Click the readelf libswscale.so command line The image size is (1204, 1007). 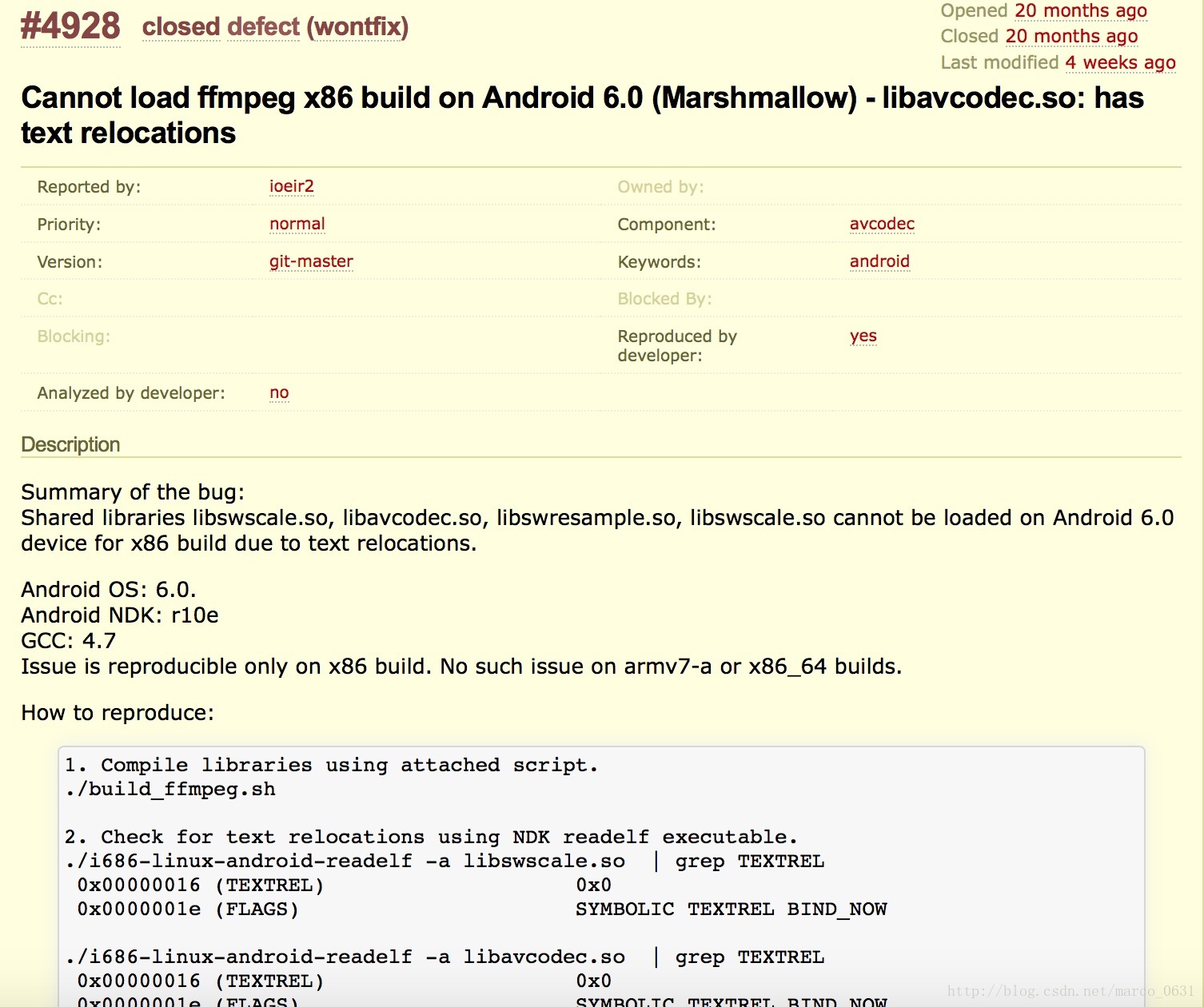click(445, 862)
